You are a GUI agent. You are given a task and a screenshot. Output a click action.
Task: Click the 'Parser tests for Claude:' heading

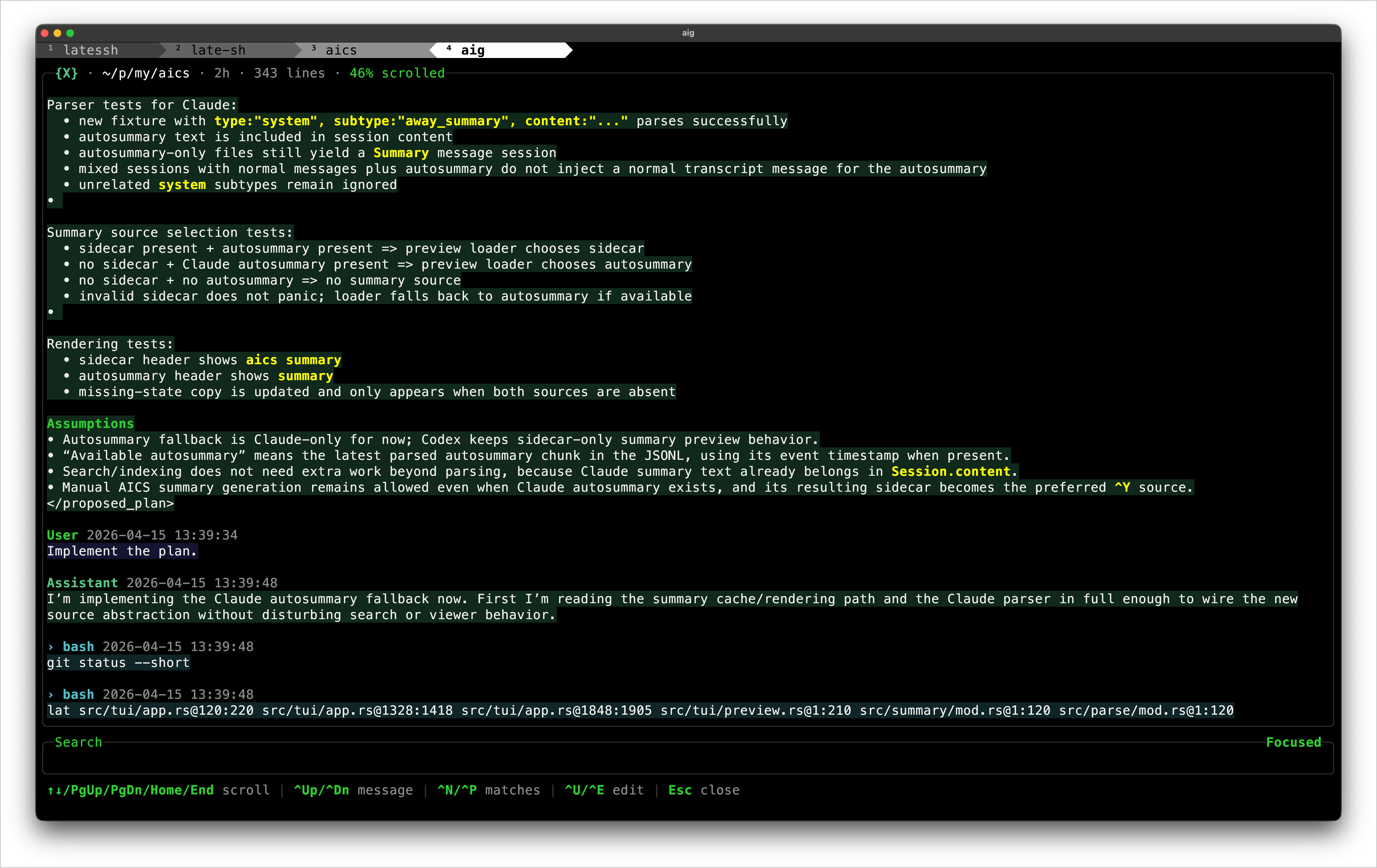(142, 105)
